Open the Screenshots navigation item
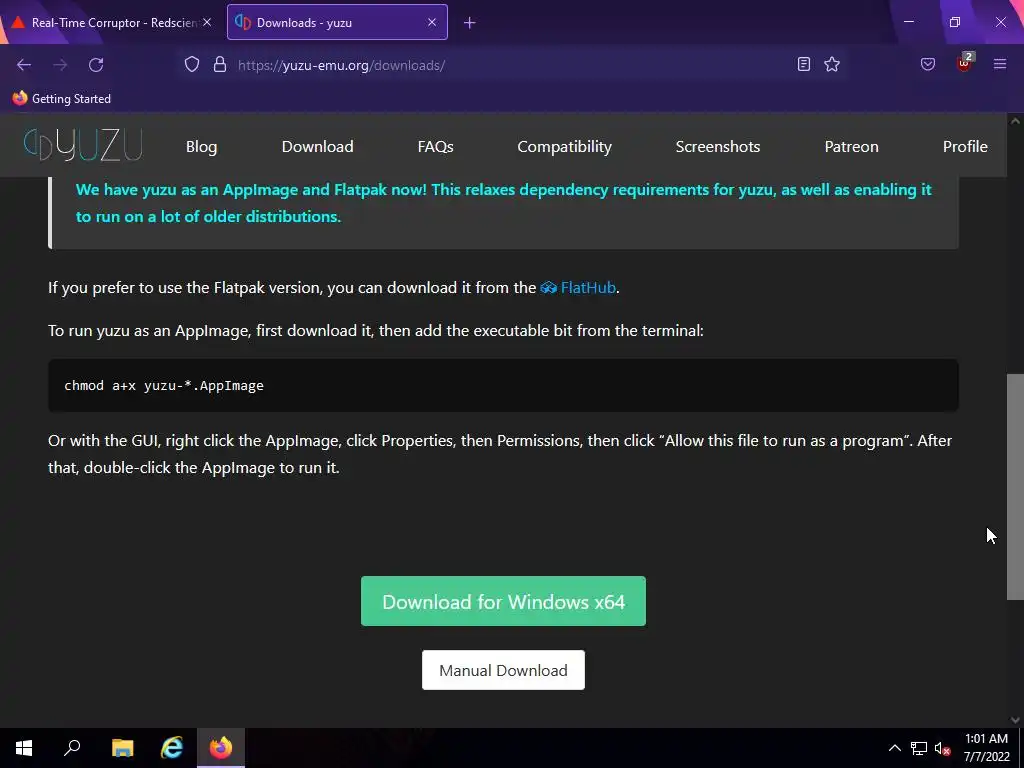Viewport: 1024px width, 768px height. (x=718, y=146)
